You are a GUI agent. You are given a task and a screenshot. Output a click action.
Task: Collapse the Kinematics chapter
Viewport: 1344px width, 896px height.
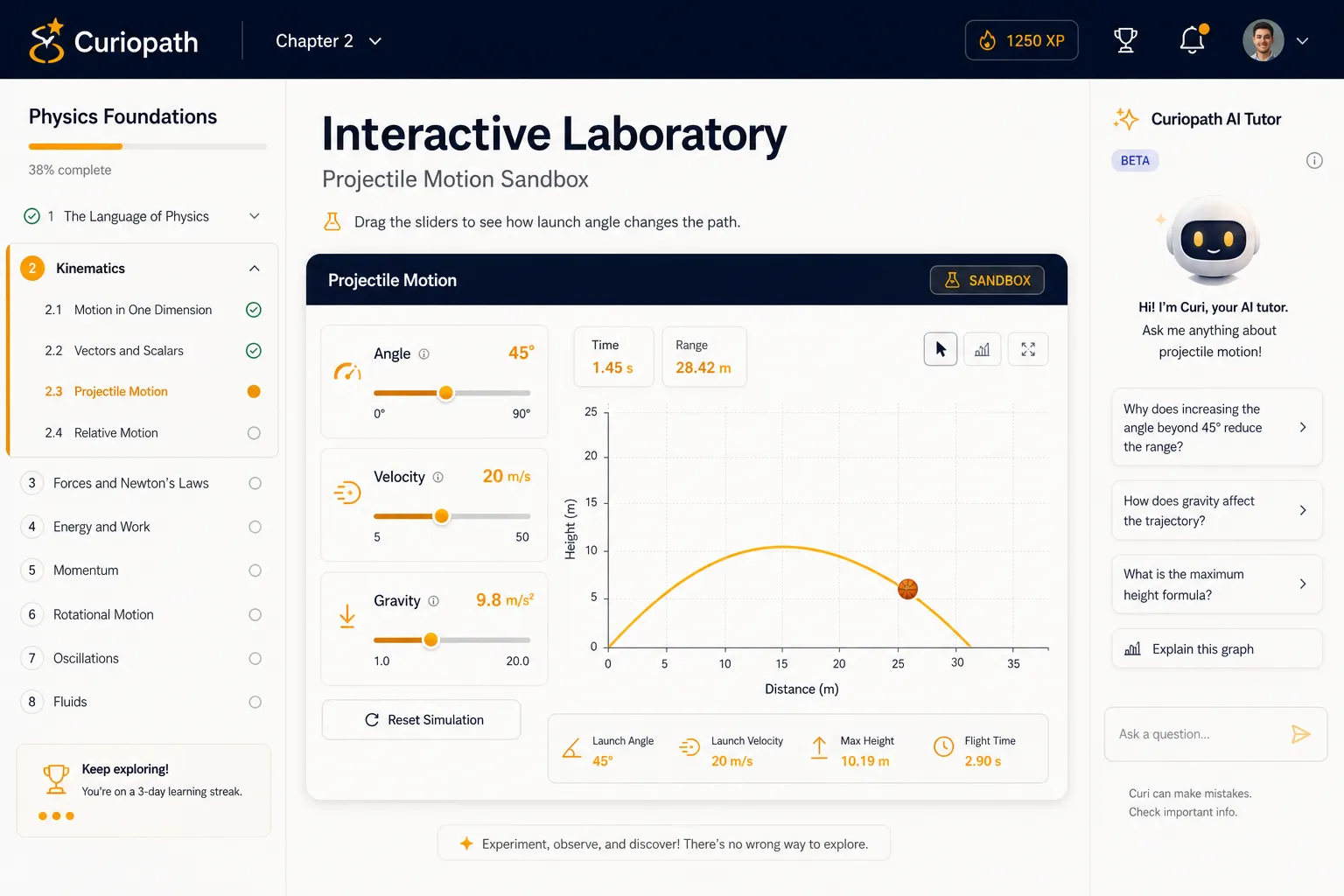tap(254, 269)
